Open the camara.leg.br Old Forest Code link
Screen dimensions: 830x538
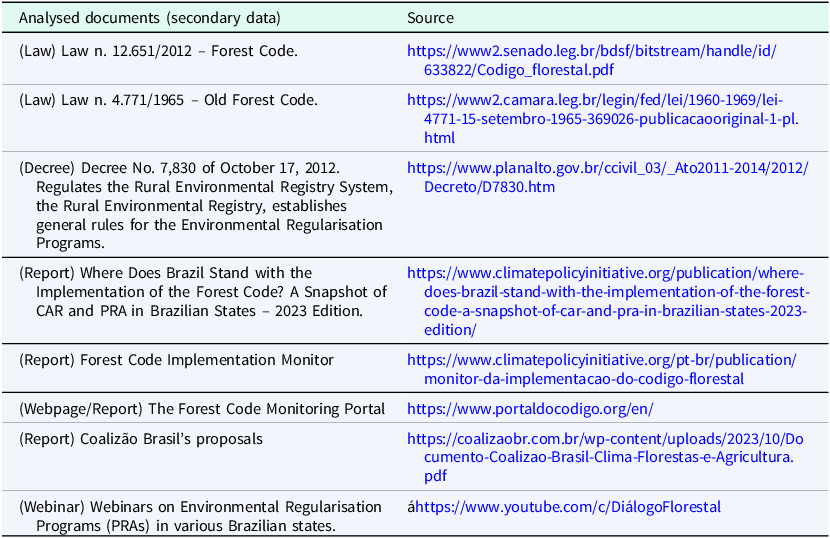(603, 119)
